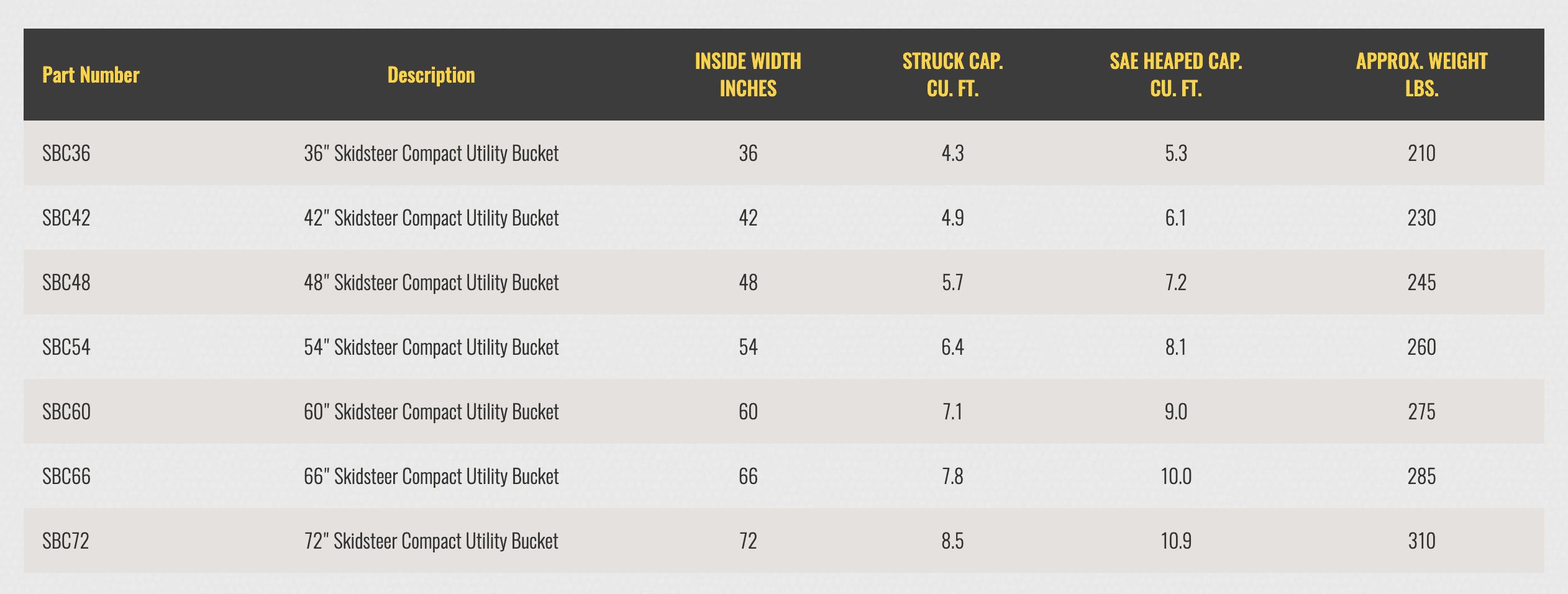The height and width of the screenshot is (594, 1568).
Task: Select the SBC42 part number cell
Action: pyautogui.click(x=66, y=218)
